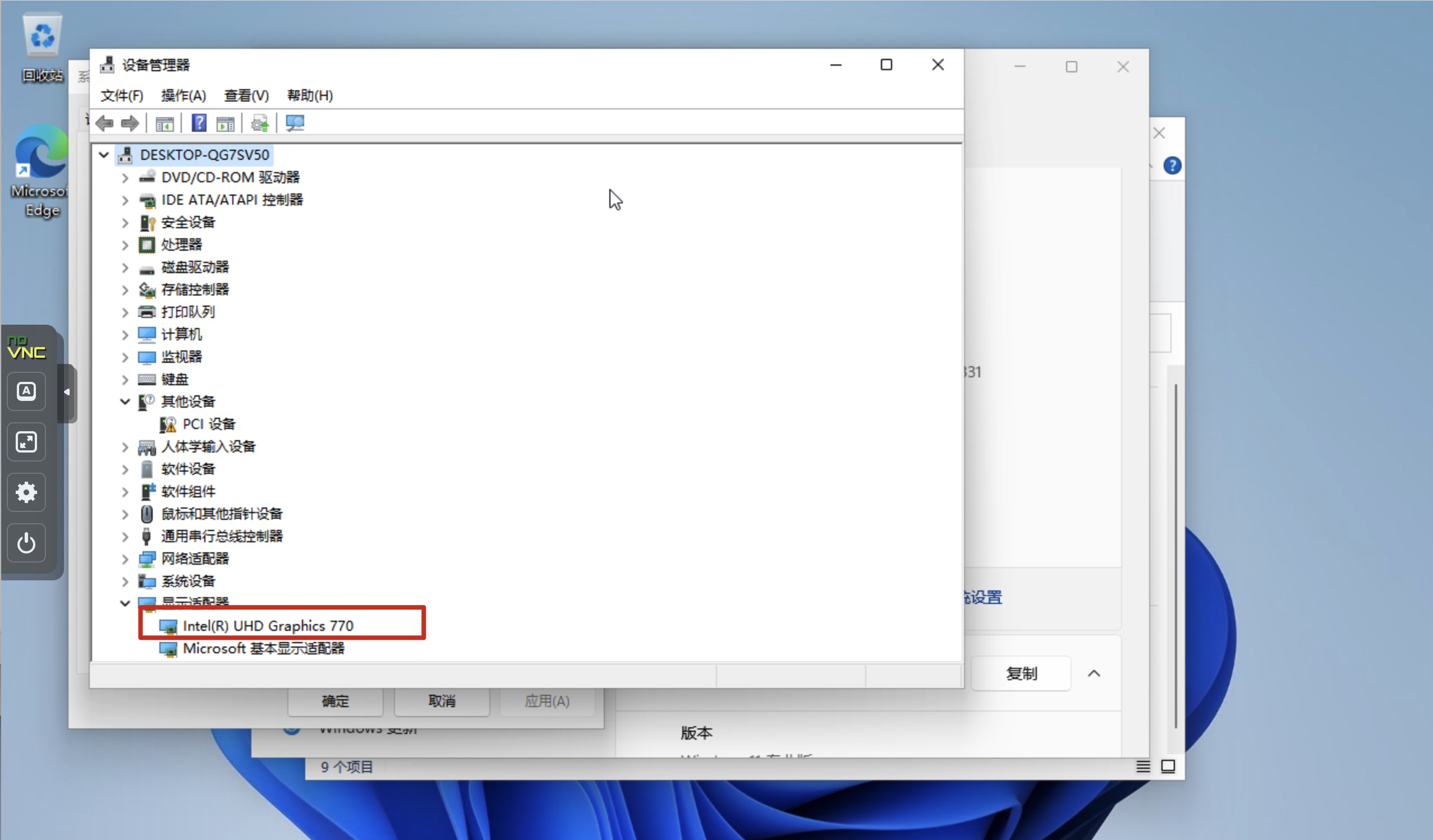This screenshot has height=840, width=1433.
Task: Click the show/hide console tree toolbar icon
Action: pyautogui.click(x=164, y=123)
